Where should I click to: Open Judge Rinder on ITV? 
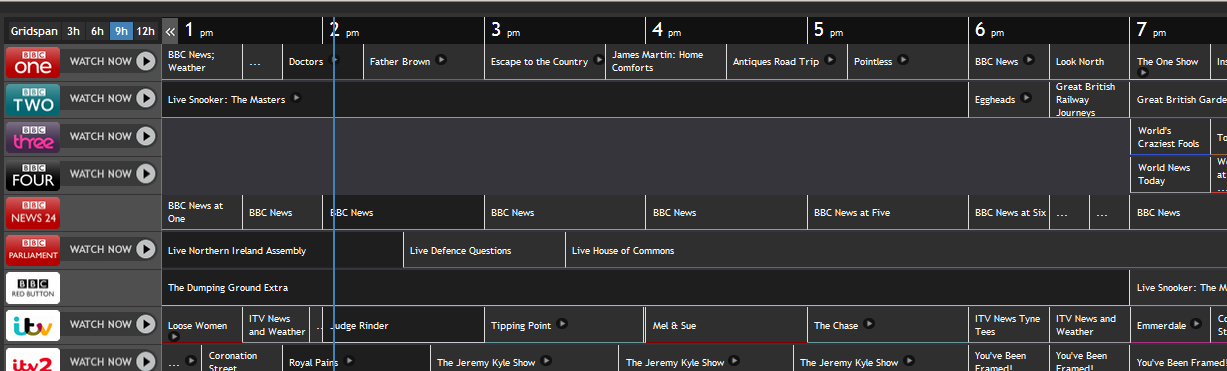[404, 325]
